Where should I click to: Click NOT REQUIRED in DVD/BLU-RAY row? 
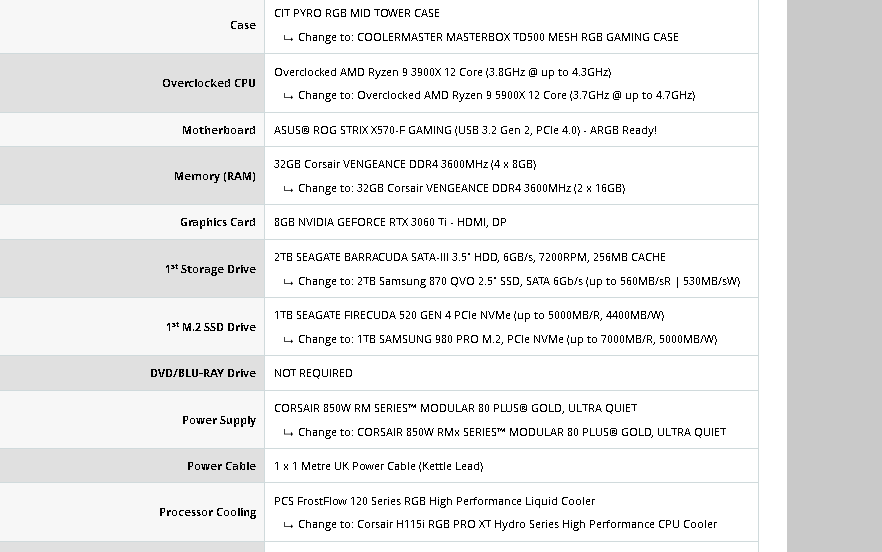click(313, 373)
